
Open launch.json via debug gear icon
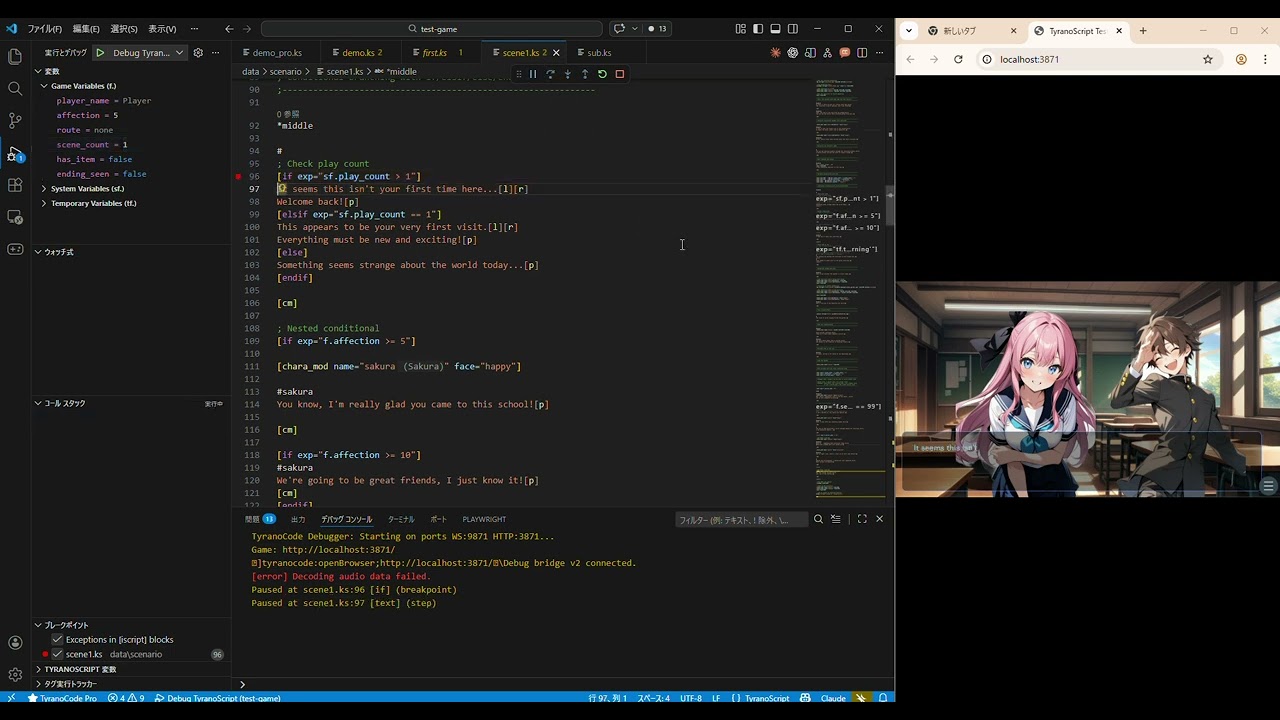198,52
